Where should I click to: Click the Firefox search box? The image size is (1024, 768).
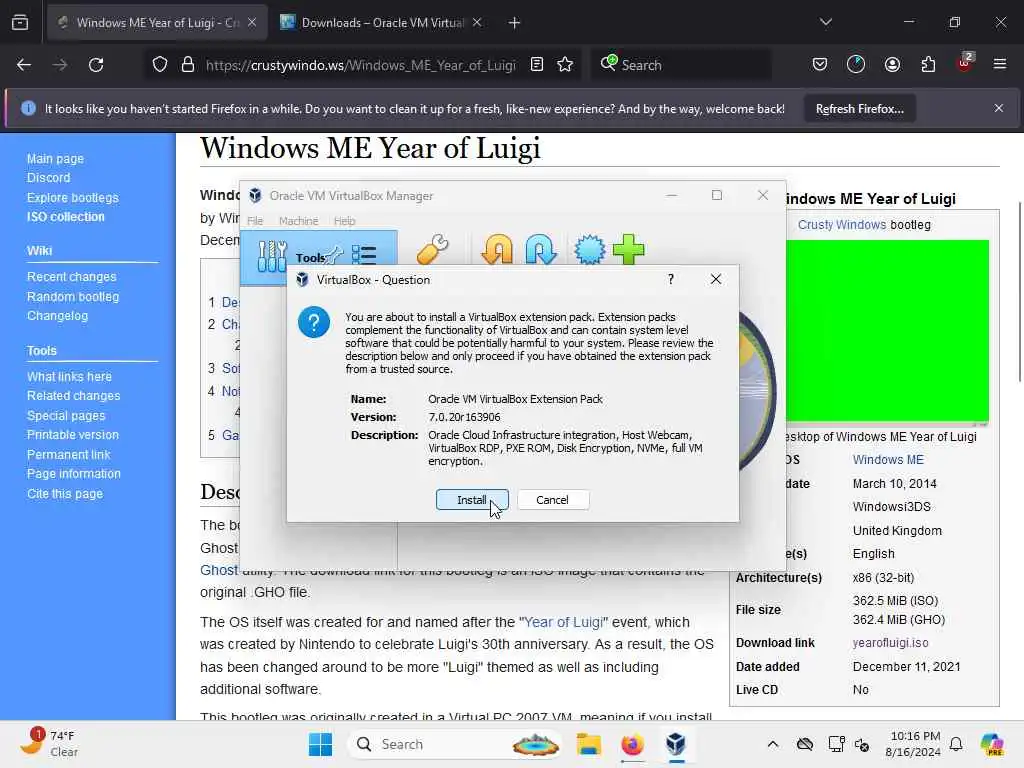pyautogui.click(x=680, y=65)
